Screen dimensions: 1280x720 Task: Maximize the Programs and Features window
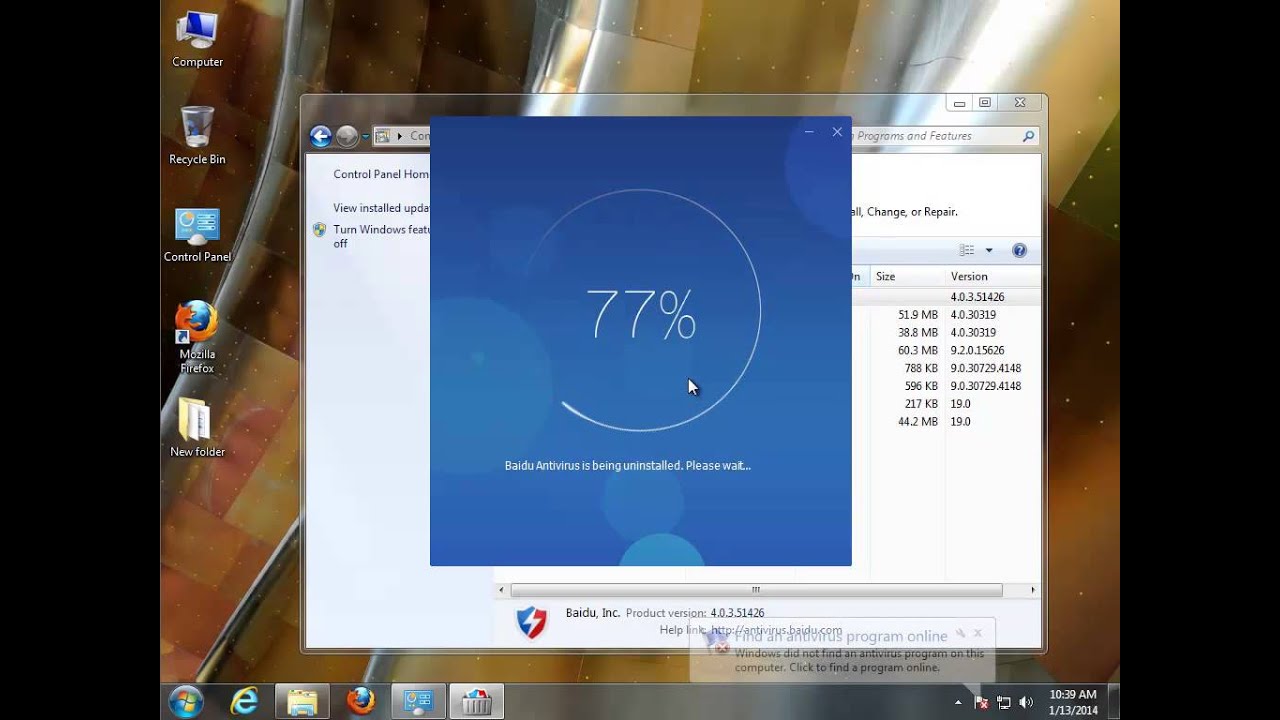click(985, 102)
